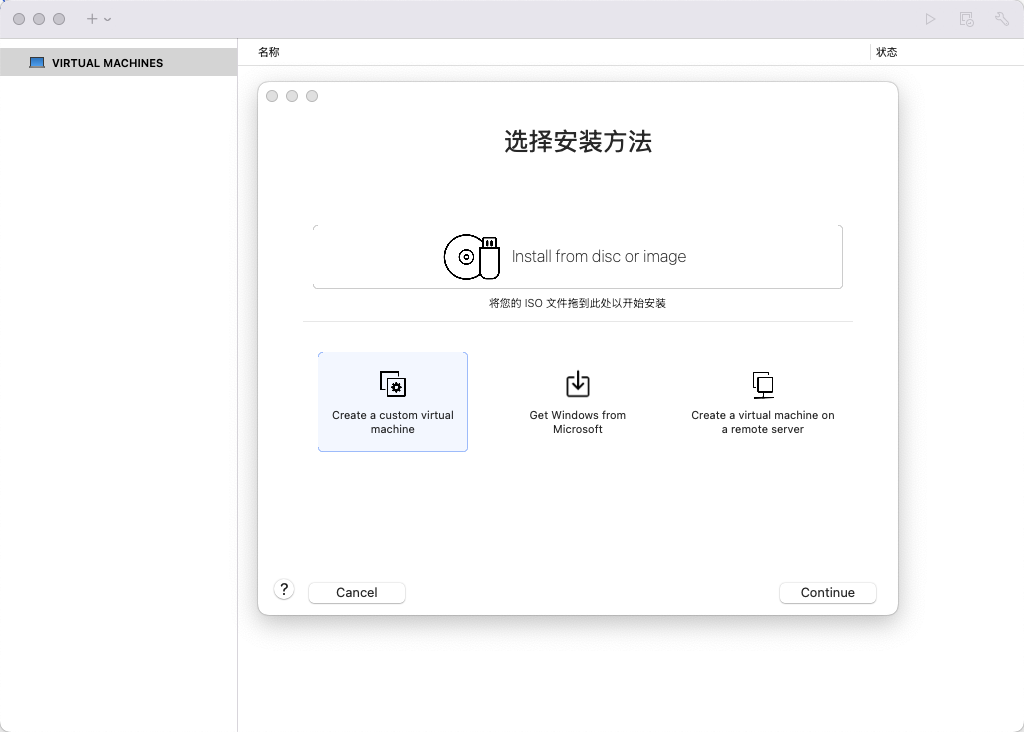Select VIRTUAL MACHINES in the sidebar
1024x732 pixels.
coord(118,63)
